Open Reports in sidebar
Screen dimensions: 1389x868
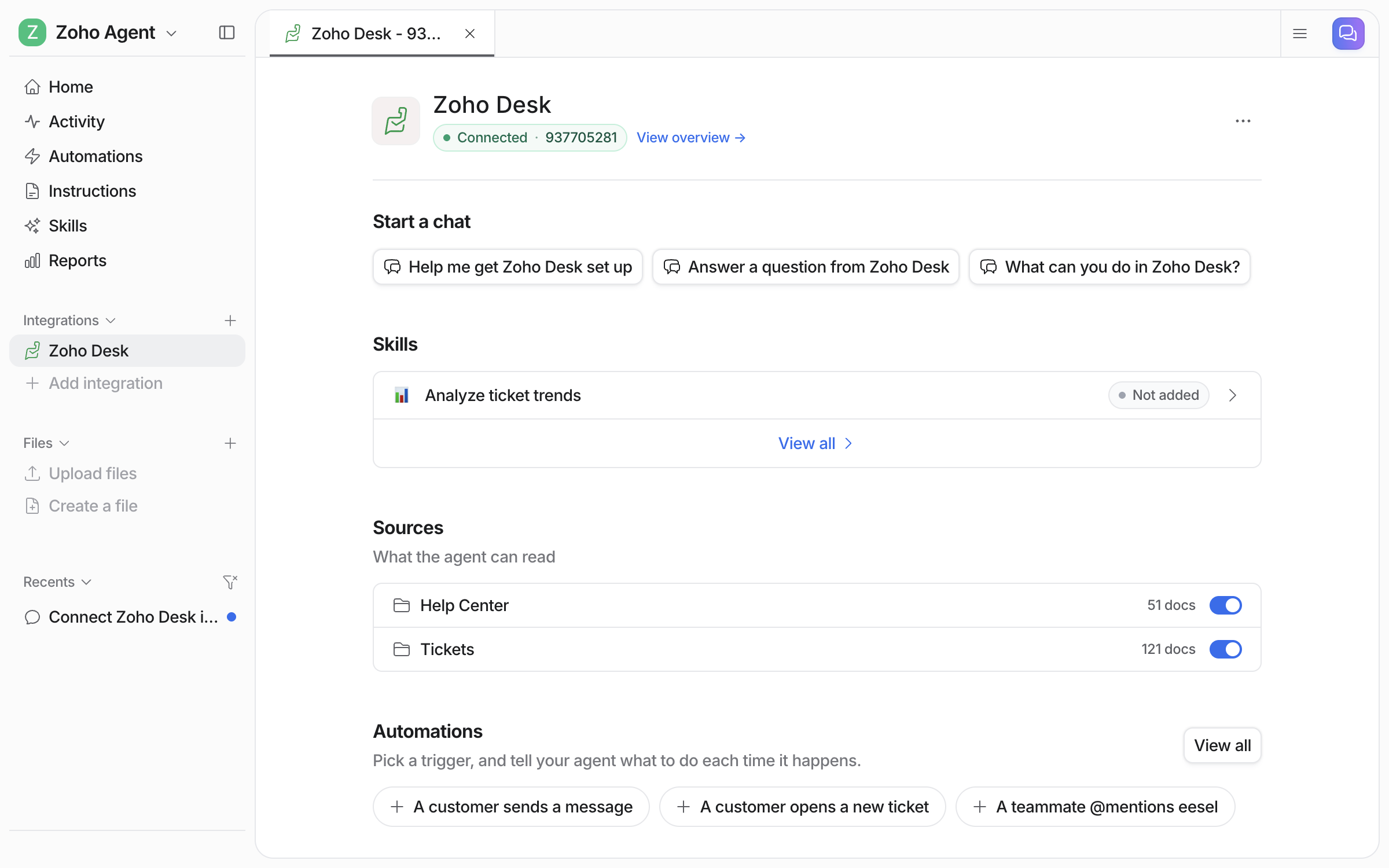[x=127, y=260]
